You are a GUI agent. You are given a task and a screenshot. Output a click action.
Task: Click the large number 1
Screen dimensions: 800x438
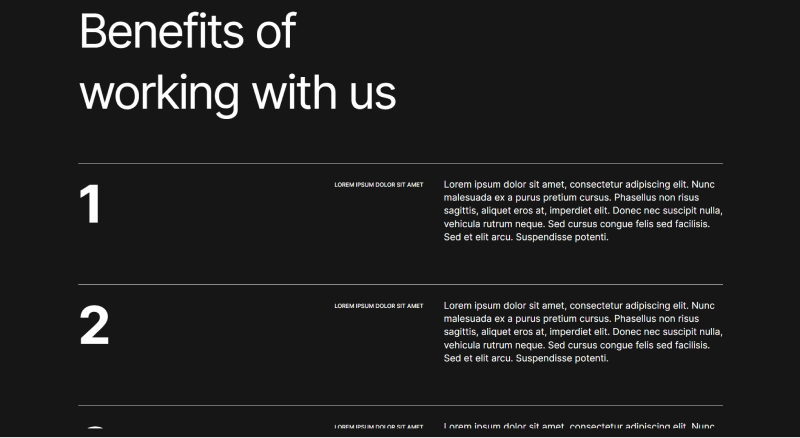(91, 205)
